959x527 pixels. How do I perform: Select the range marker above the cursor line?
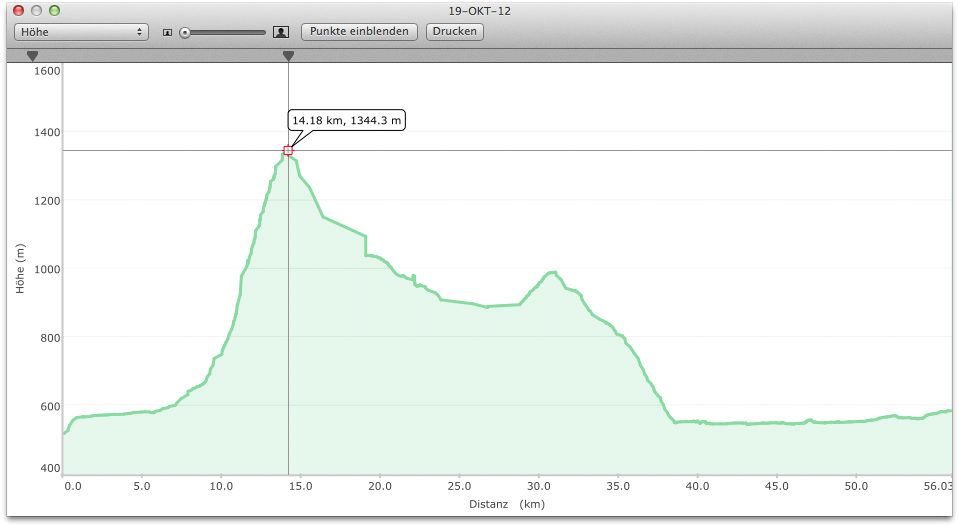(x=288, y=57)
